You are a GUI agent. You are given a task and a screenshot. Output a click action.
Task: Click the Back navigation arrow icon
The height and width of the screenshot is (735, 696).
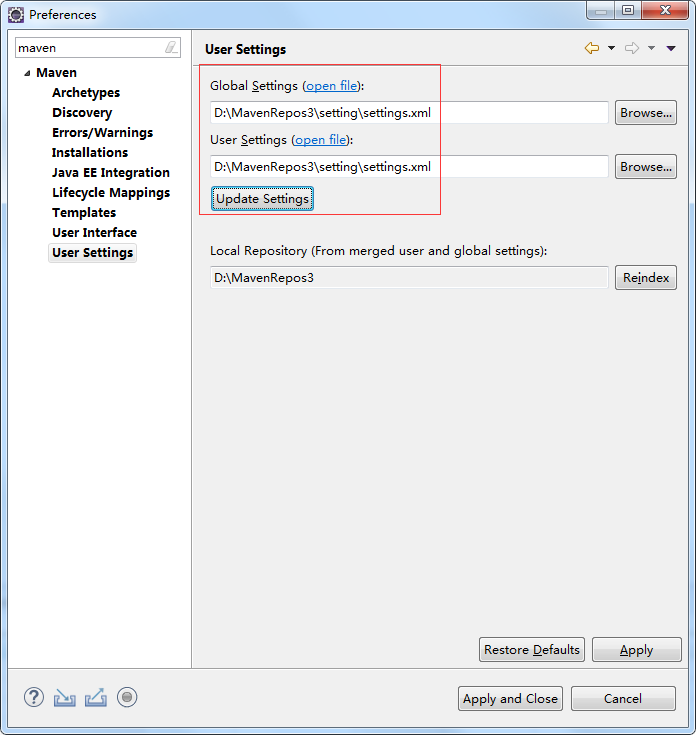[x=592, y=48]
